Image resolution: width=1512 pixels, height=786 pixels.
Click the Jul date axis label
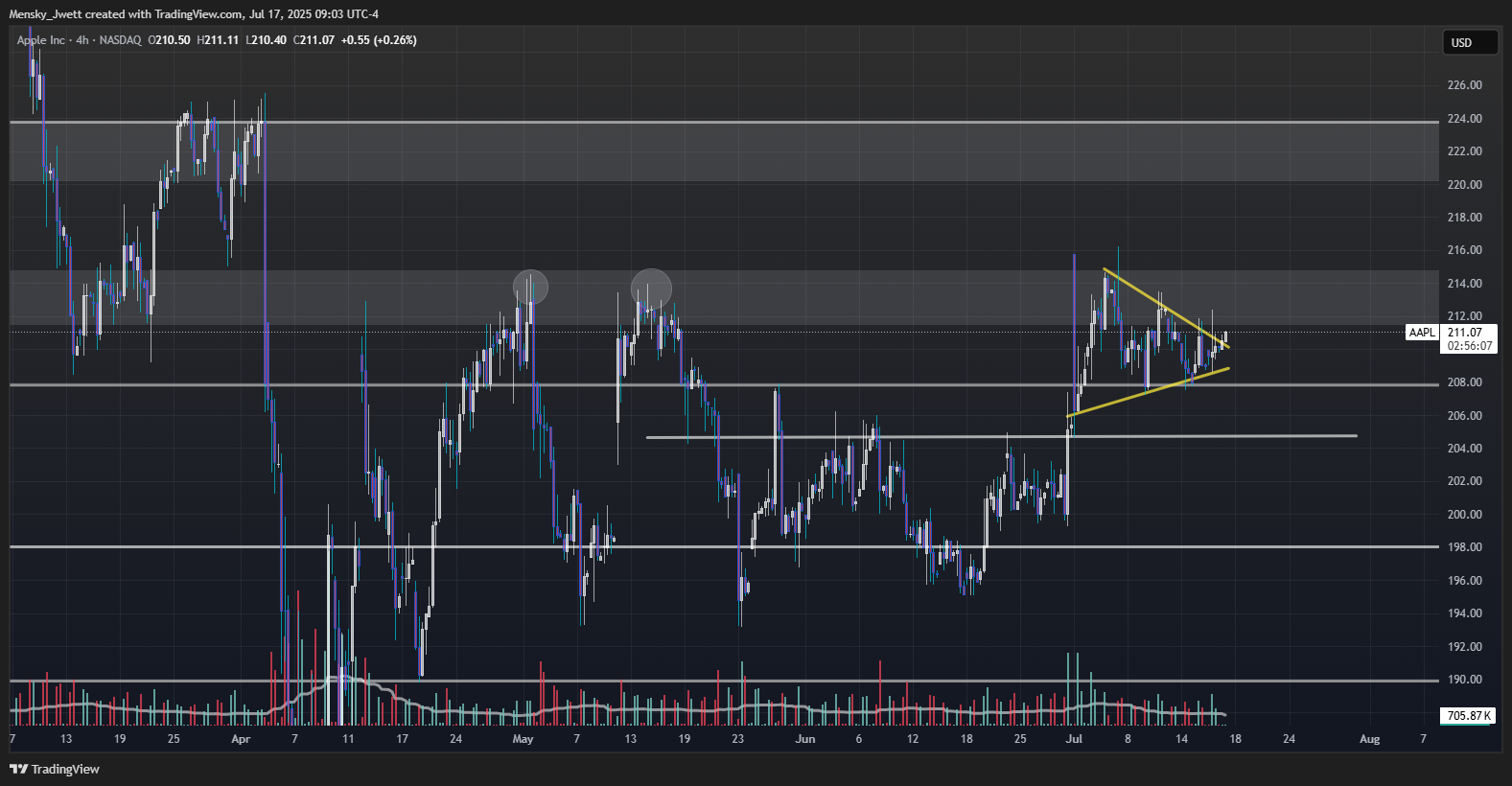(x=1074, y=739)
